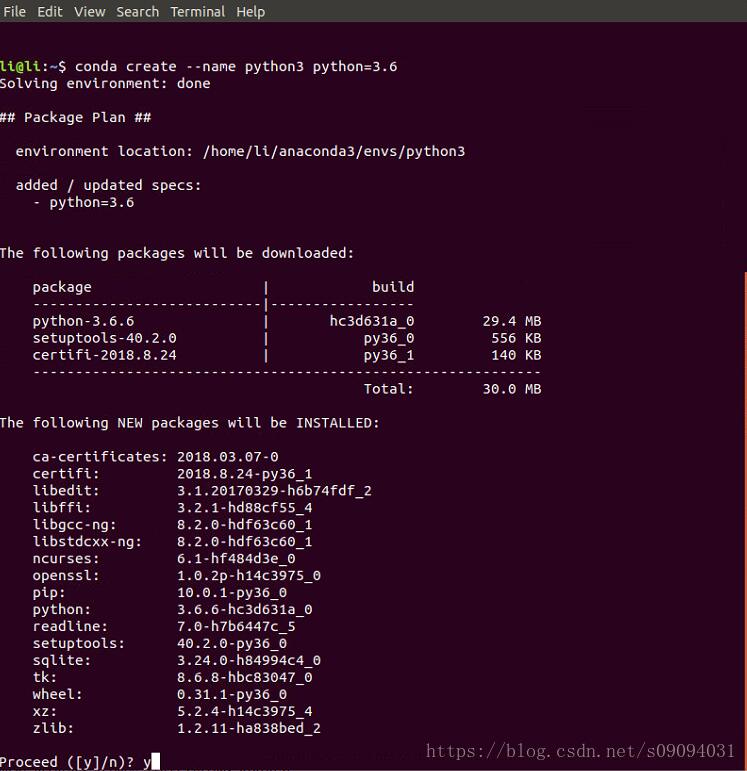The width and height of the screenshot is (747, 771).
Task: Open the Search menu
Action: [138, 11]
